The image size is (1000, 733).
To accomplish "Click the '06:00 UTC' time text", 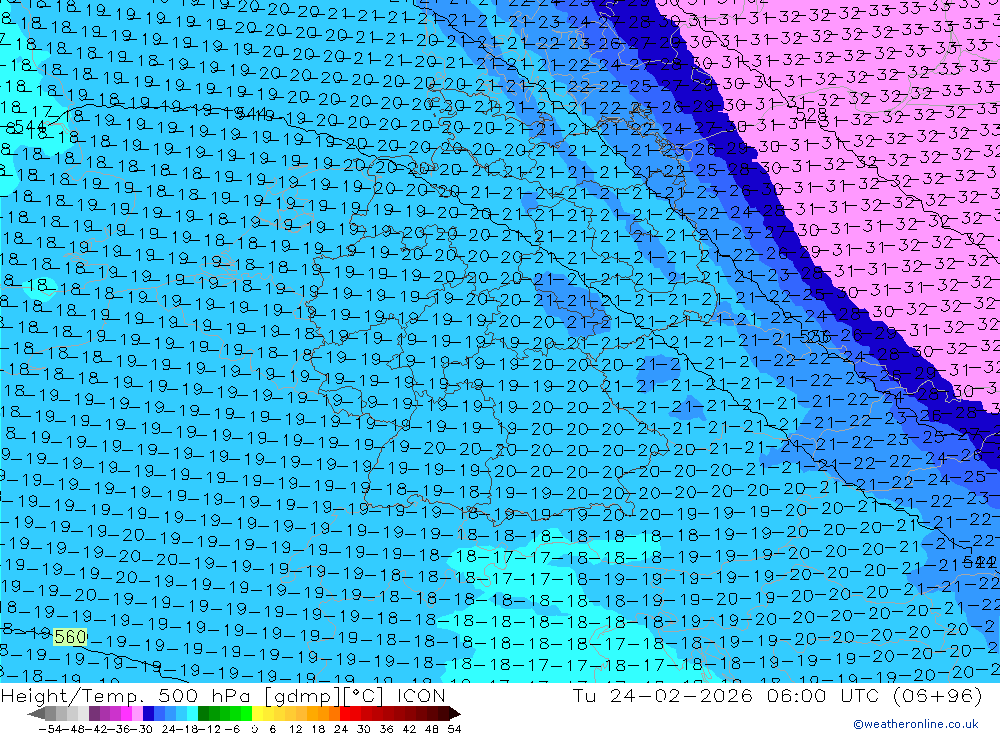I will pos(823,695).
